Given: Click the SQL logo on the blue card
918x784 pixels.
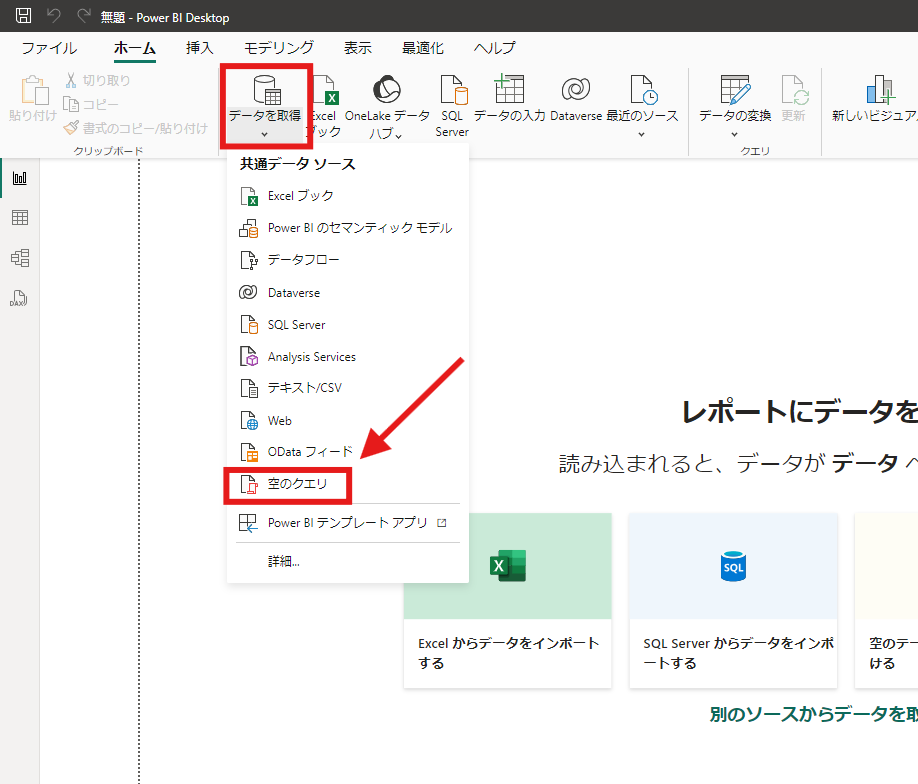Looking at the screenshot, I should coord(733,566).
